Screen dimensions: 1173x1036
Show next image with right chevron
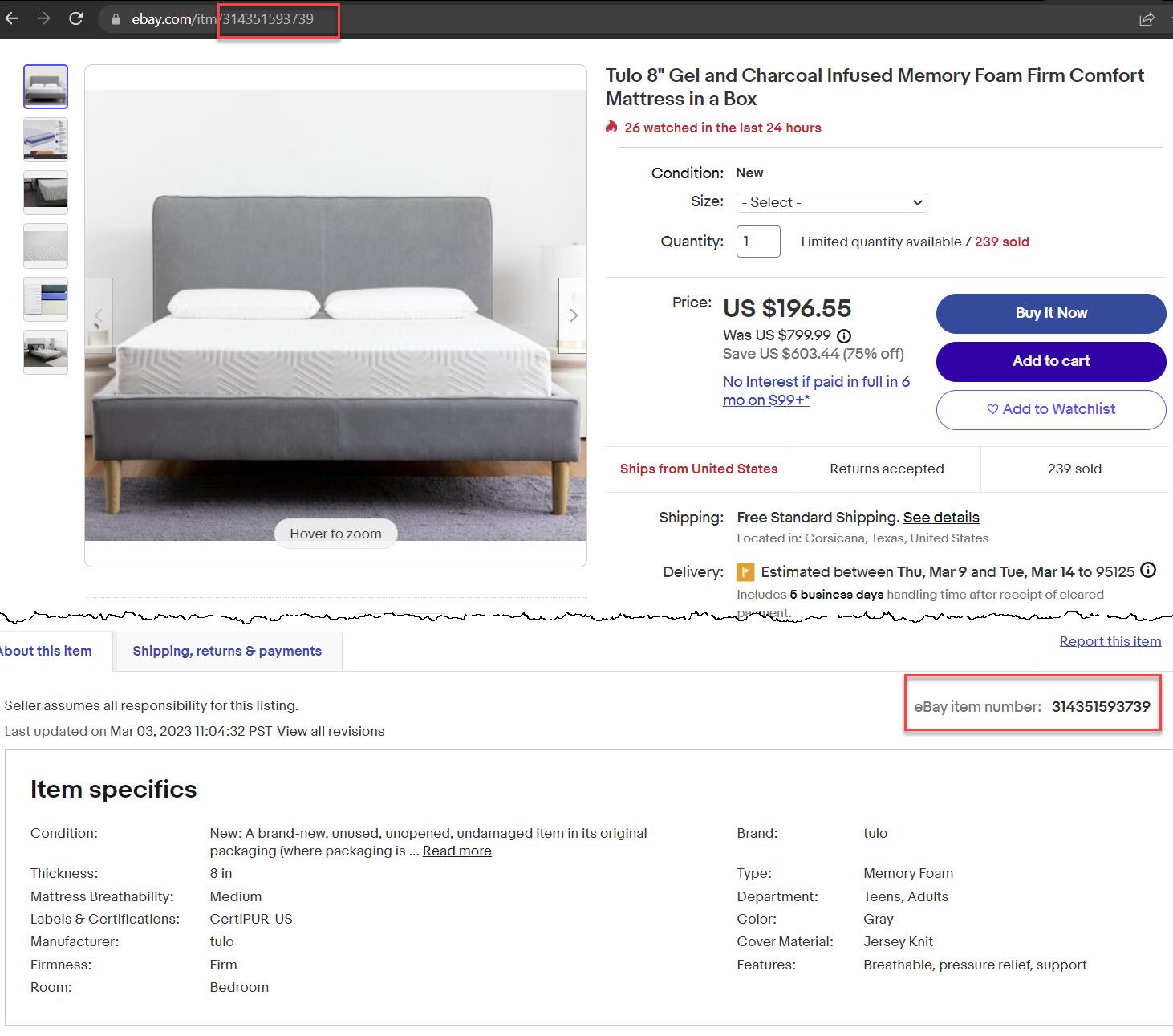573,315
